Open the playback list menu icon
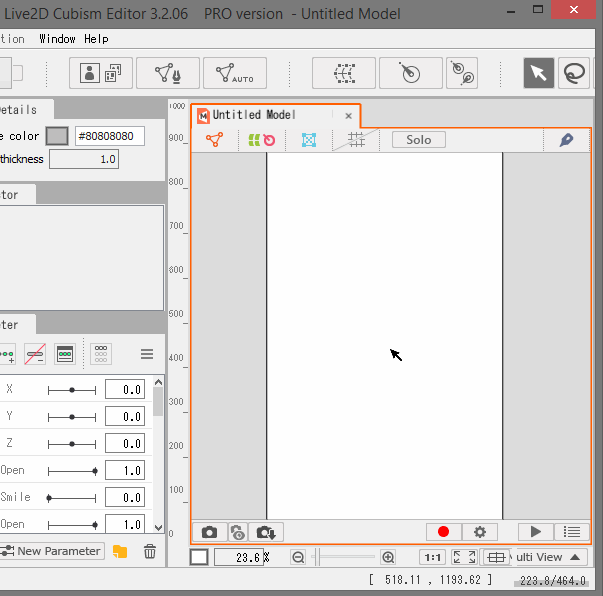This screenshot has height=596, width=603. [572, 532]
